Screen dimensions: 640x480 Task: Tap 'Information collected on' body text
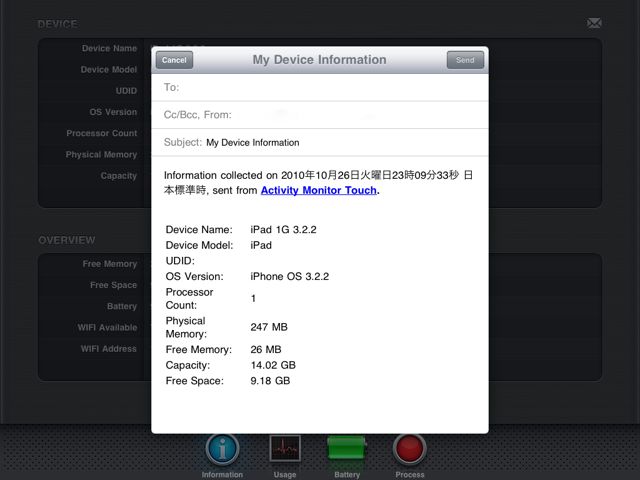click(x=221, y=175)
